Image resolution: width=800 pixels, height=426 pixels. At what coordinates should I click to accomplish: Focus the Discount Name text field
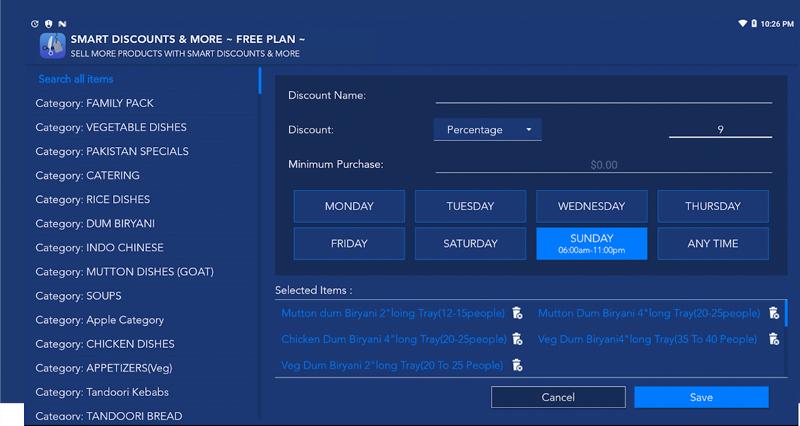pos(603,96)
